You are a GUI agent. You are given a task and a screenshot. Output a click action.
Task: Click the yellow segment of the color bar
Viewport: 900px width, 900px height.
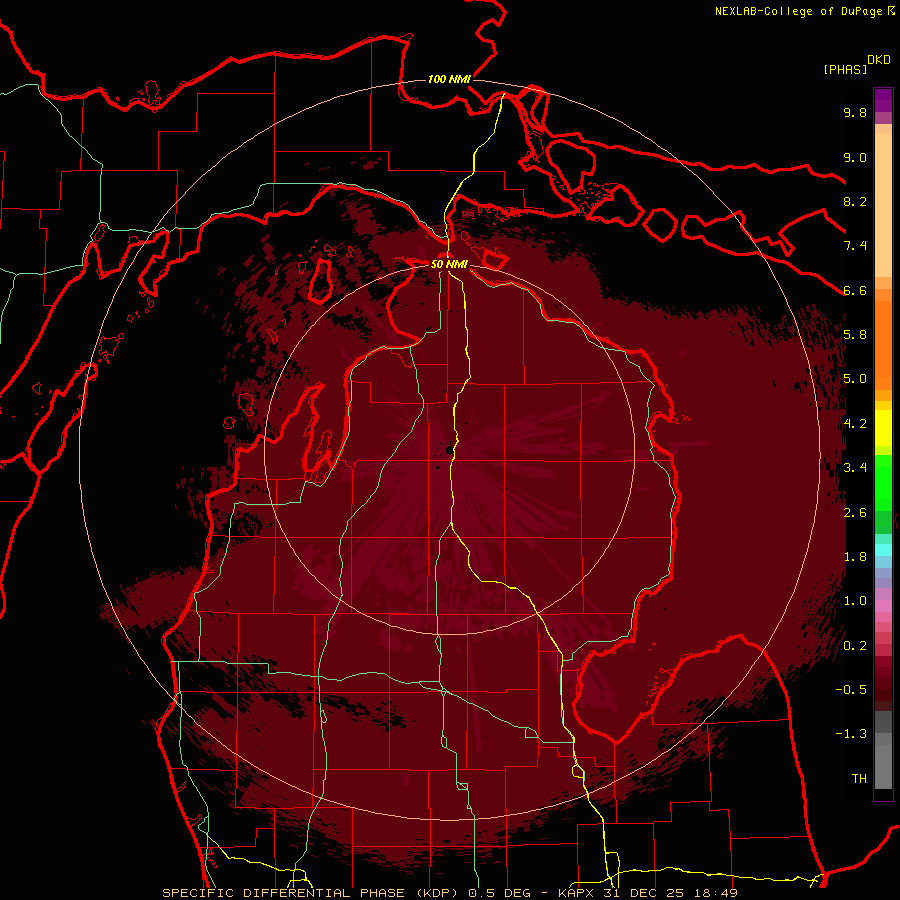point(883,428)
